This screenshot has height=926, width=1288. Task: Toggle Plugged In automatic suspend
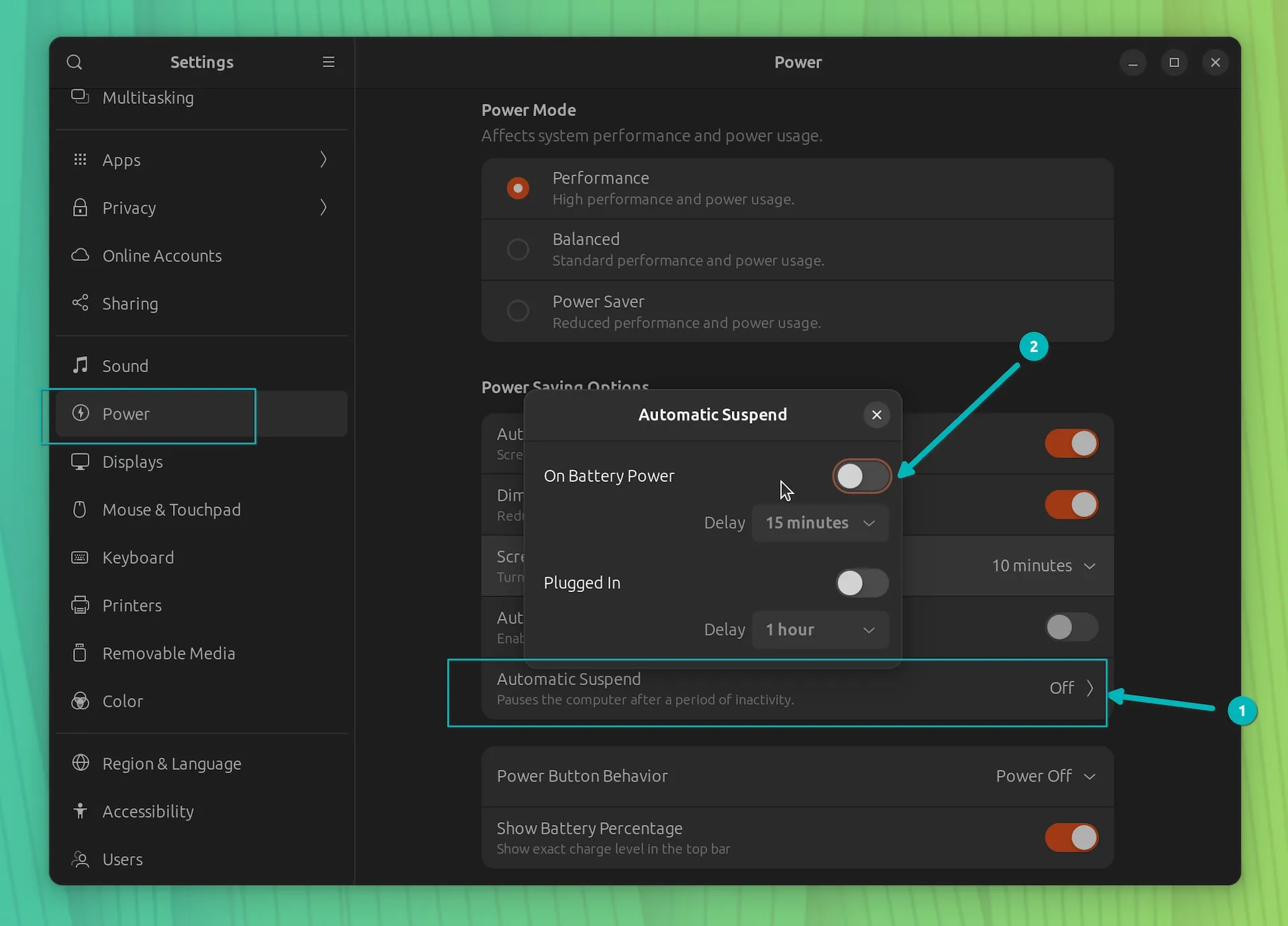pos(861,582)
